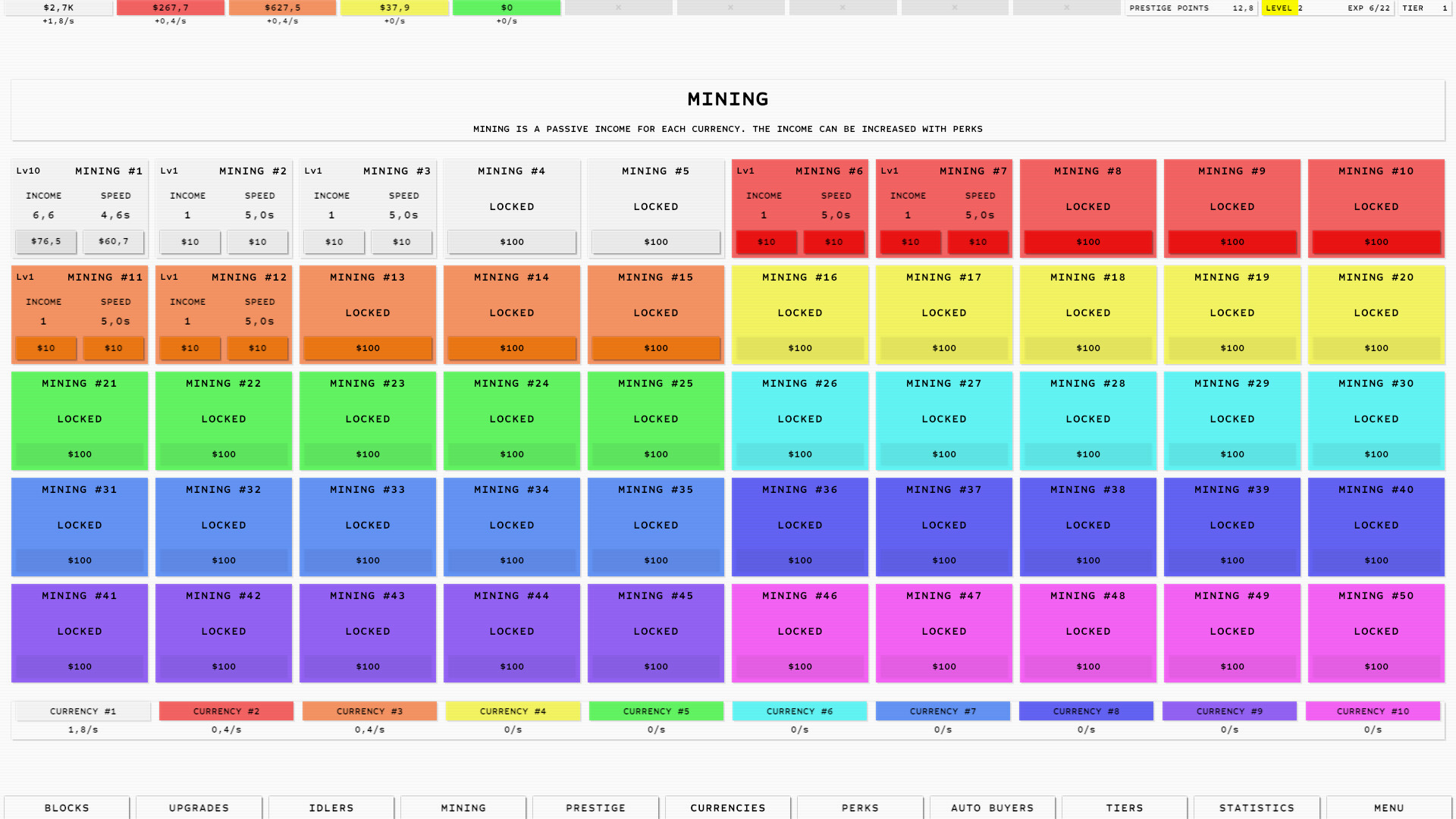Open the AUTO BUYERS panel
Screen dimensions: 1456x819
coord(992,808)
